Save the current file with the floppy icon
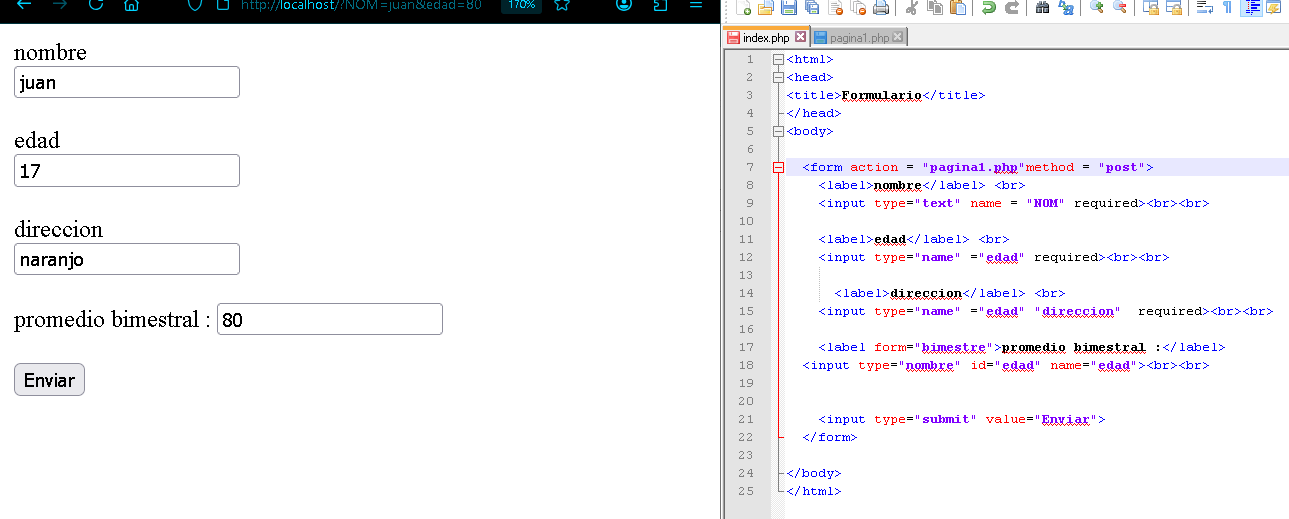Screen dimensions: 1289x519 coord(789,8)
